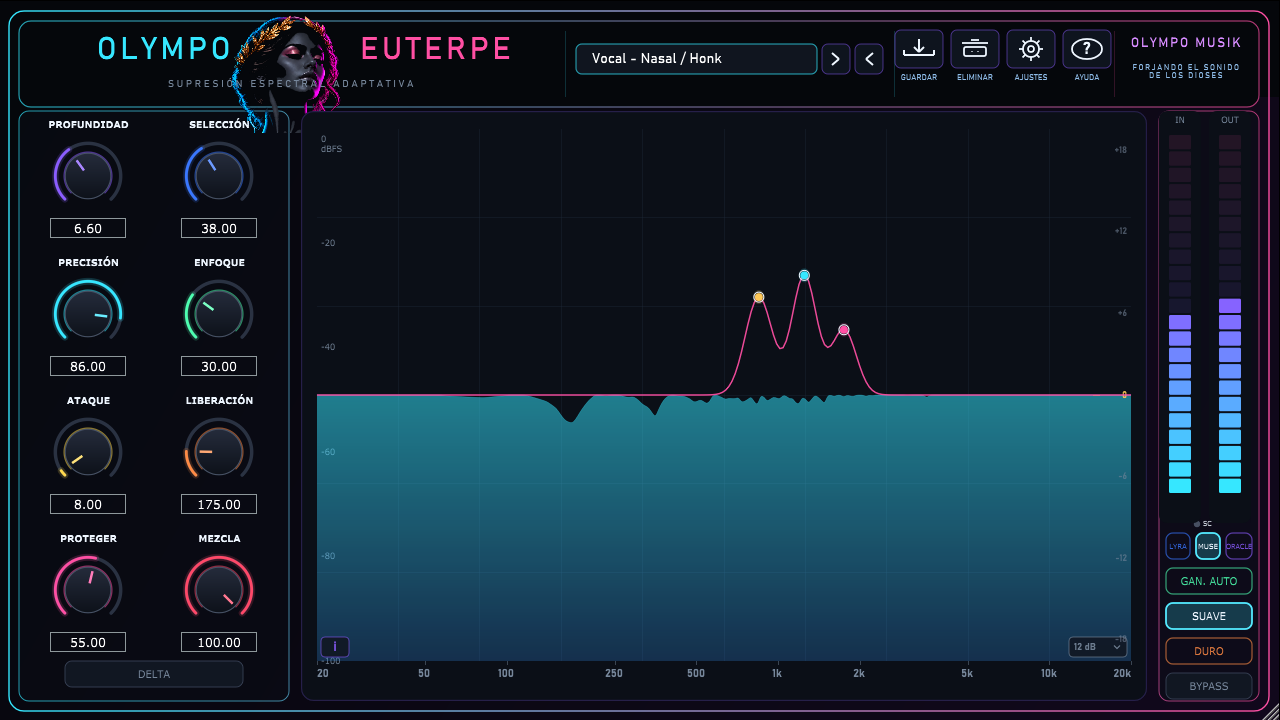Click the 250 frequency axis label
1280x720 pixels.
pos(614,673)
